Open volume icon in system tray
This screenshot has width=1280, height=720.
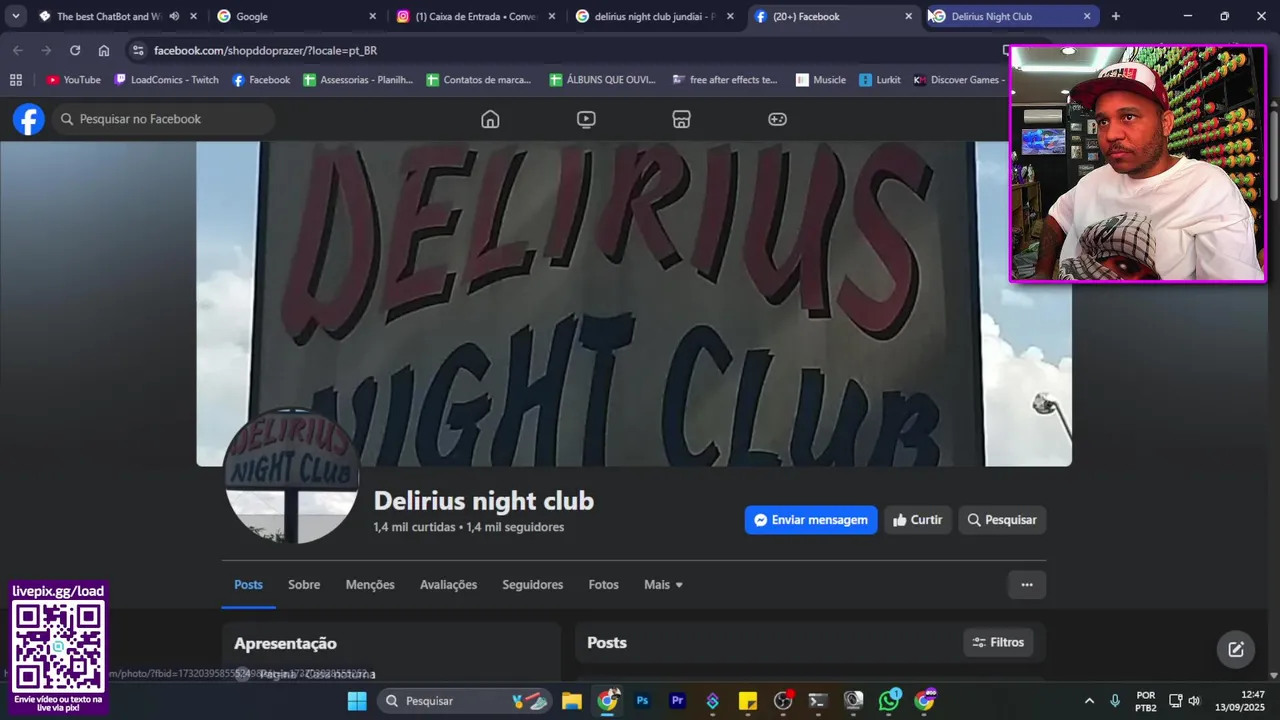point(1194,701)
